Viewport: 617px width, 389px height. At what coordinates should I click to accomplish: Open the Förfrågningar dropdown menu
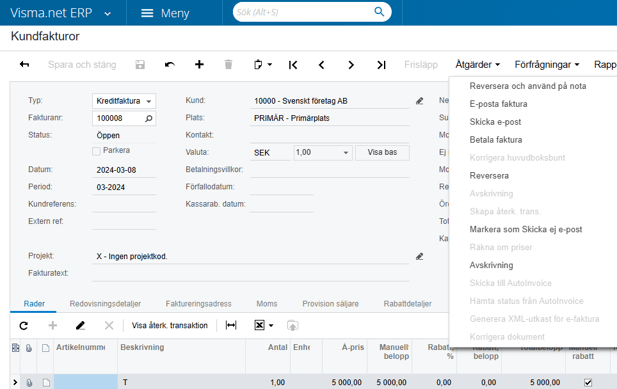[x=547, y=65]
